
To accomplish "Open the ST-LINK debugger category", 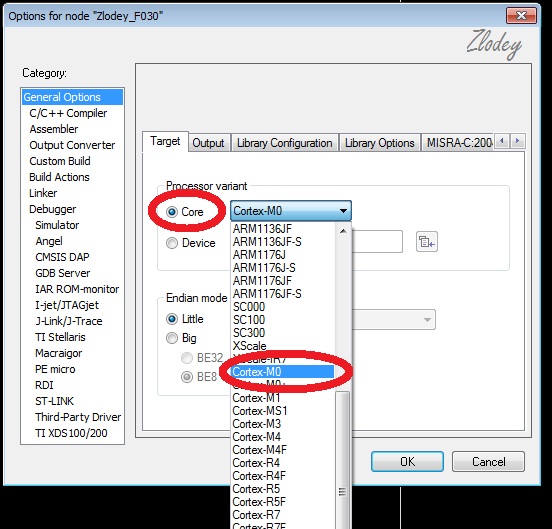I will point(55,401).
